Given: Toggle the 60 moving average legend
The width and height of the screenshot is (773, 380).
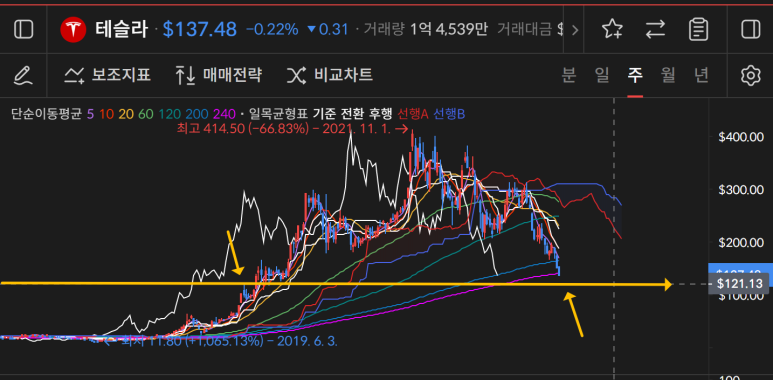Looking at the screenshot, I should tap(146, 114).
